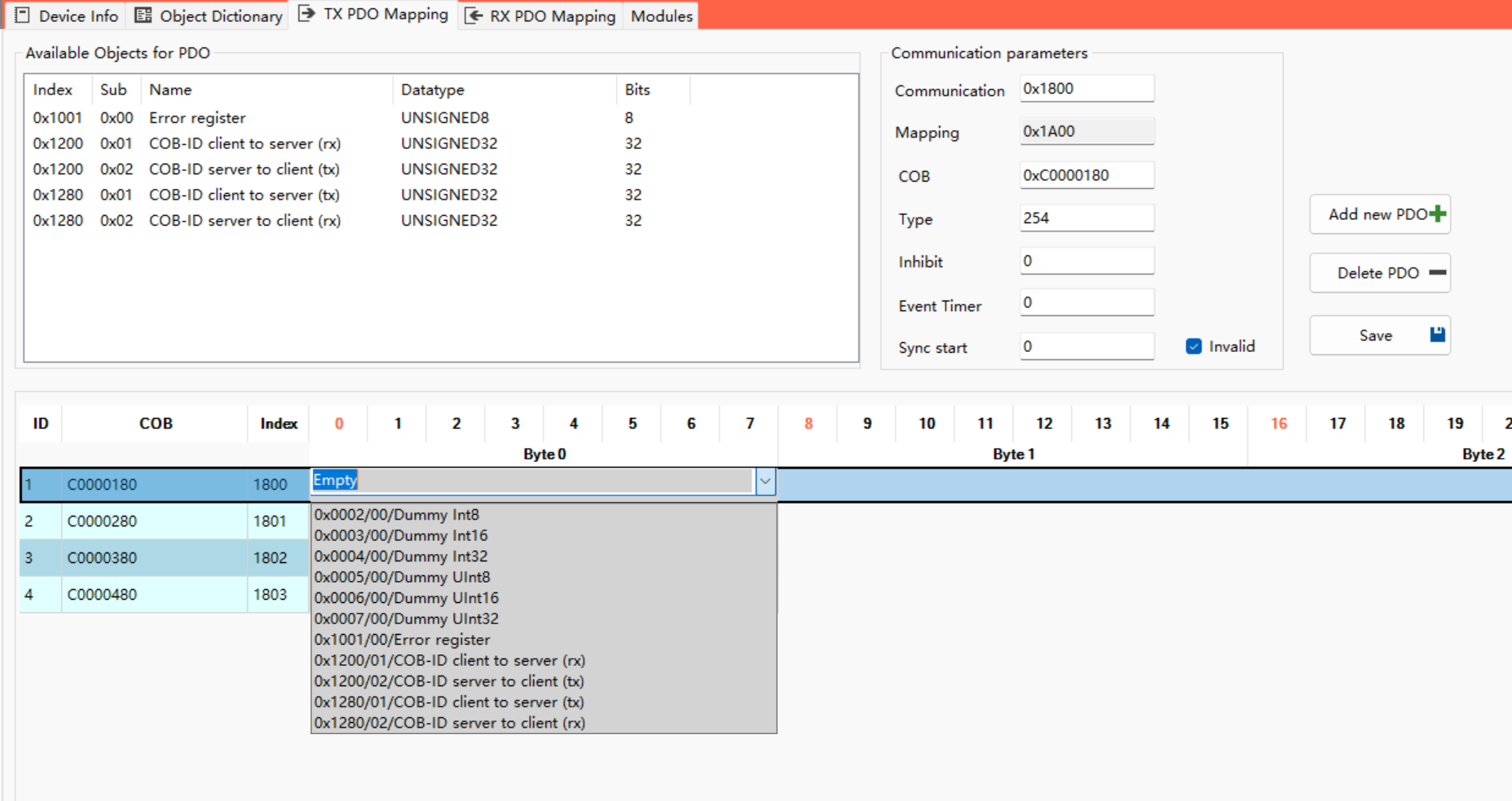Open the Device Info tab
1512x801 pixels.
tap(66, 15)
